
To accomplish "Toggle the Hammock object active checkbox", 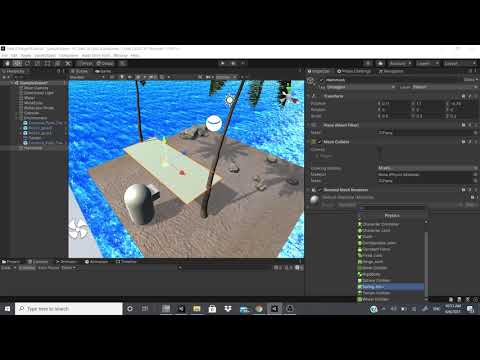I will (321, 80).
